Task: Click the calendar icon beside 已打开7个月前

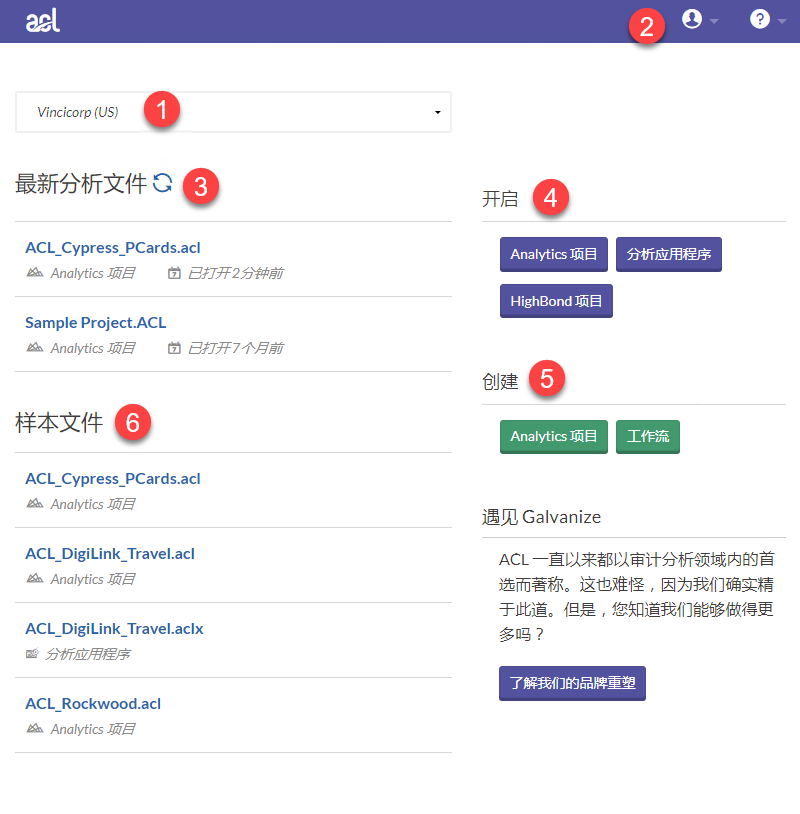Action: pos(174,348)
